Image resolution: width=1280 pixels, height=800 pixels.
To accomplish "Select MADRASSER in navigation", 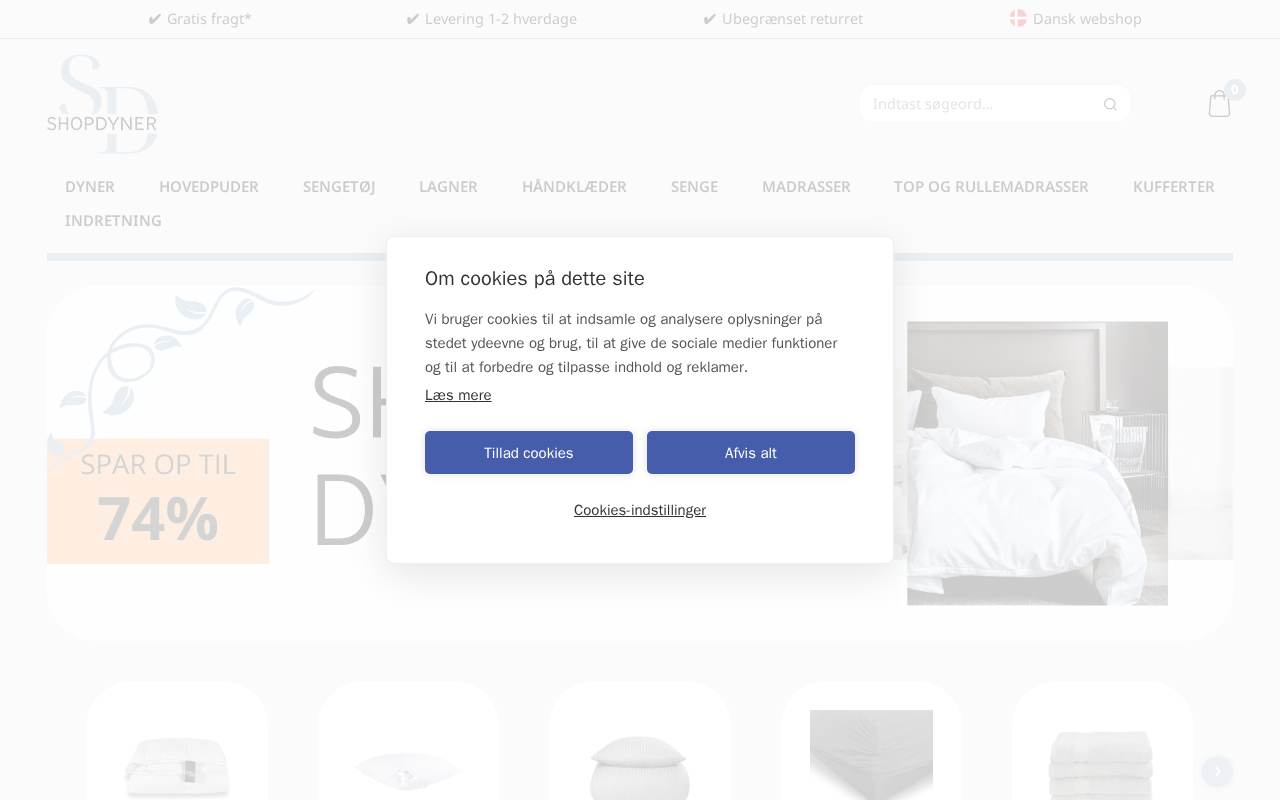I will 806,187.
